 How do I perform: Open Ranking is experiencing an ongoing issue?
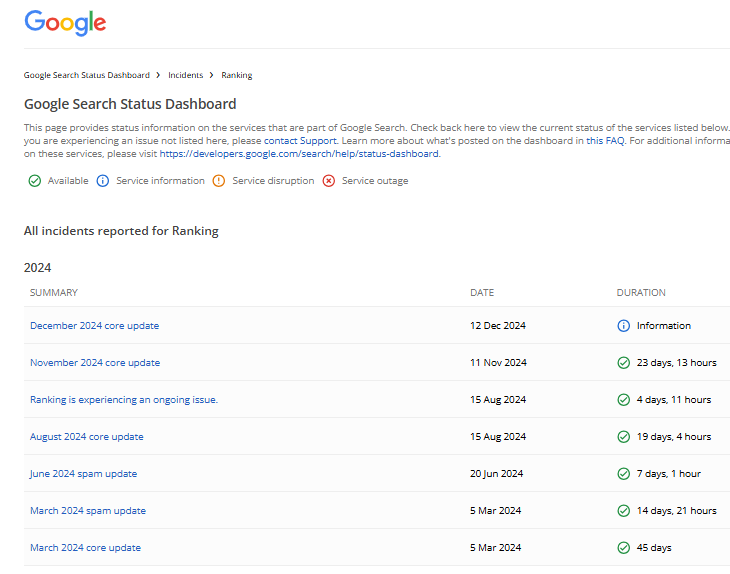(x=124, y=399)
